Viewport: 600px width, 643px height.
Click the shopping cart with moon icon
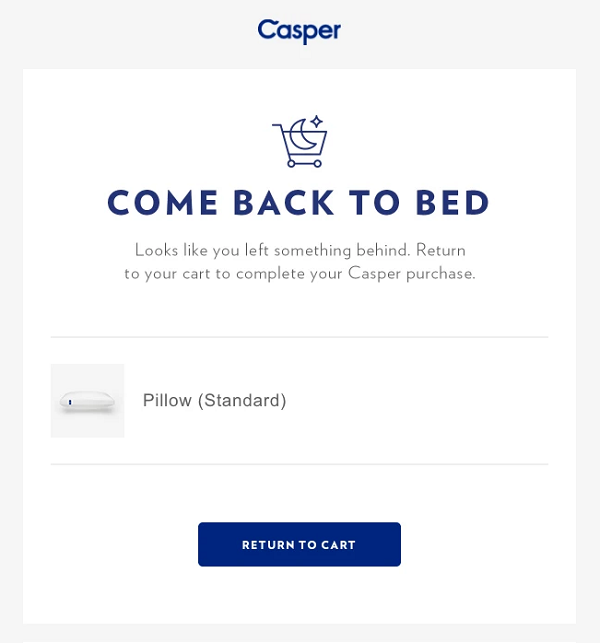click(299, 143)
